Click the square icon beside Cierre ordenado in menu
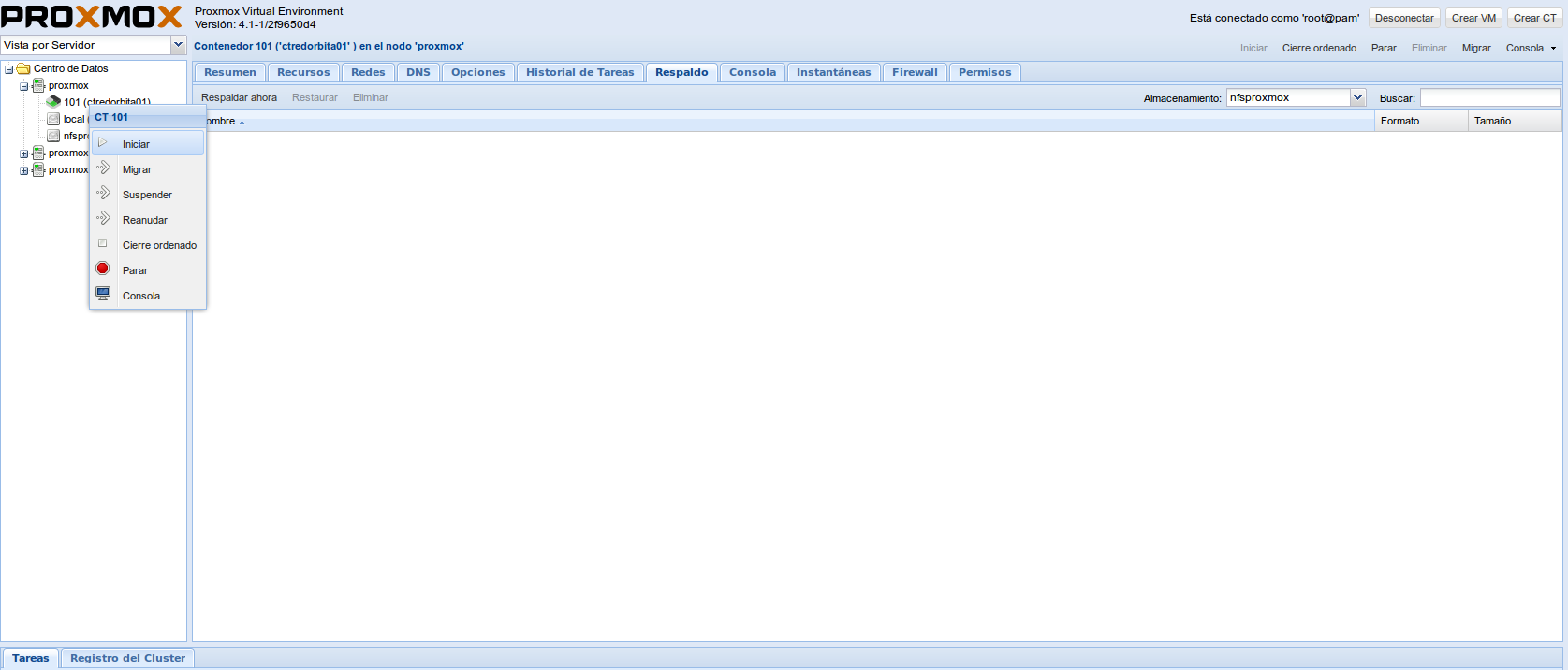This screenshot has height=670, width=1568. click(x=103, y=244)
